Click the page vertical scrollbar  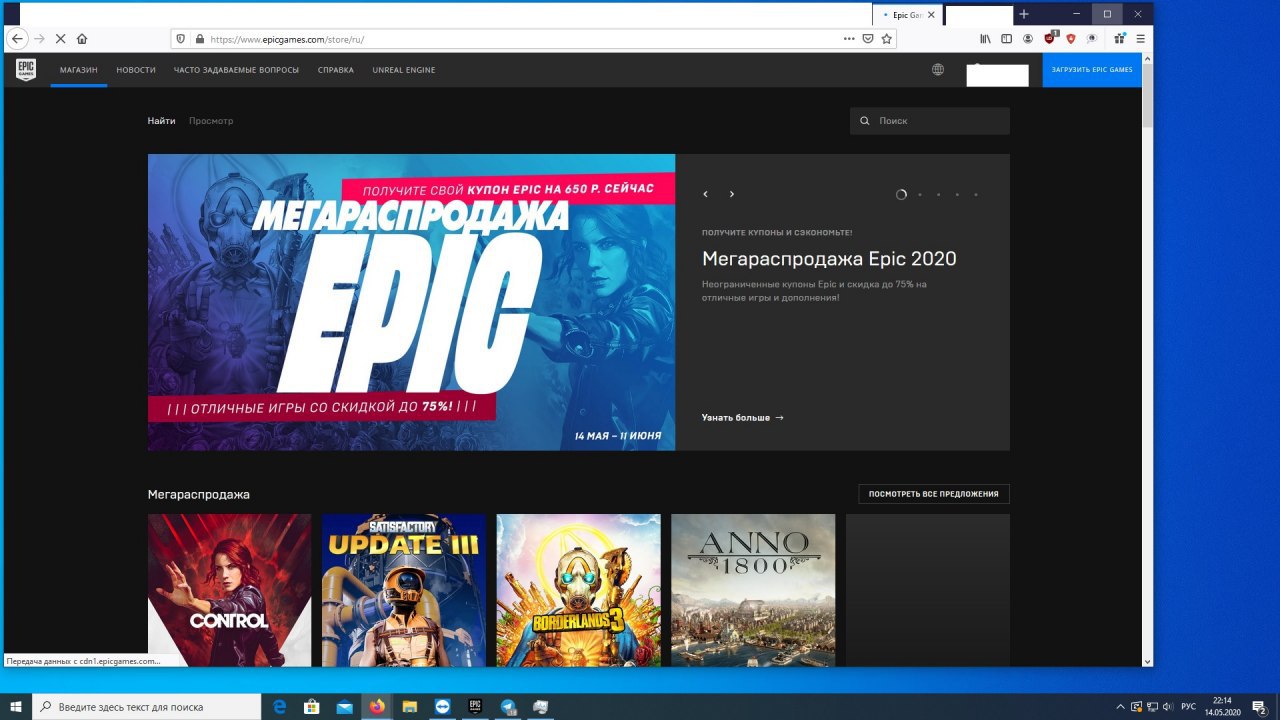(1147, 360)
